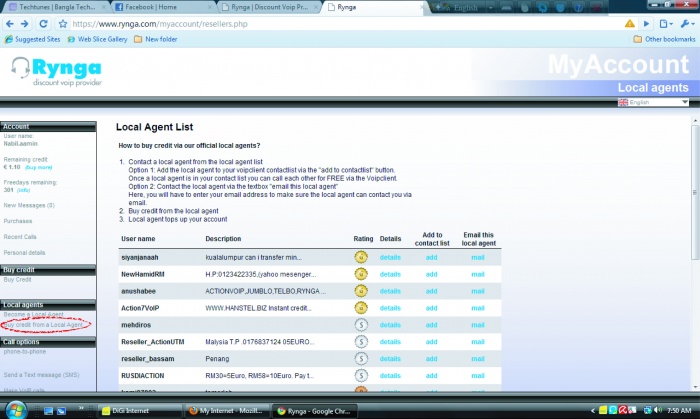Click the Rynga headset logo
Viewport: 700px width, 419px height.
(56, 71)
